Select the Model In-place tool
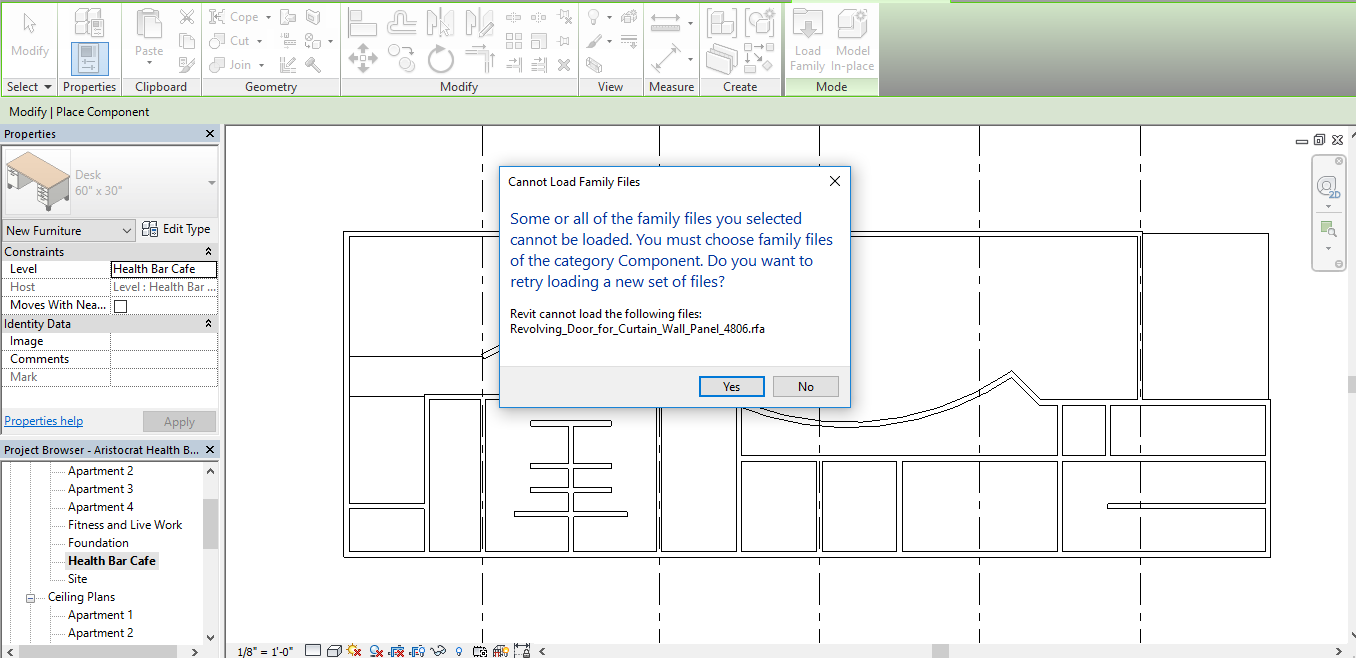The width and height of the screenshot is (1356, 658). click(853, 40)
